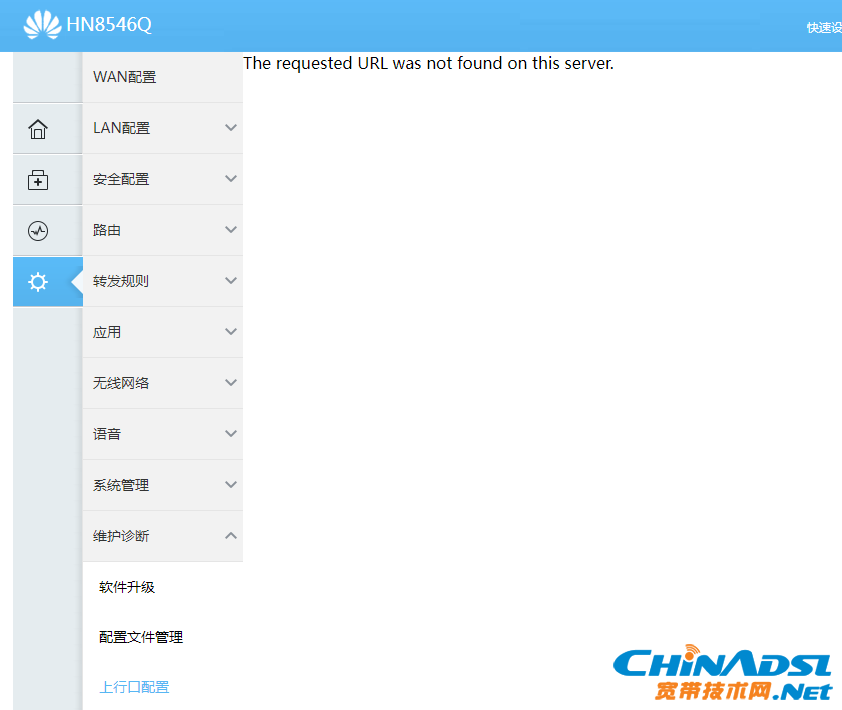Expand the 系统管理 chevron
This screenshot has width=842, height=710.
[231, 485]
